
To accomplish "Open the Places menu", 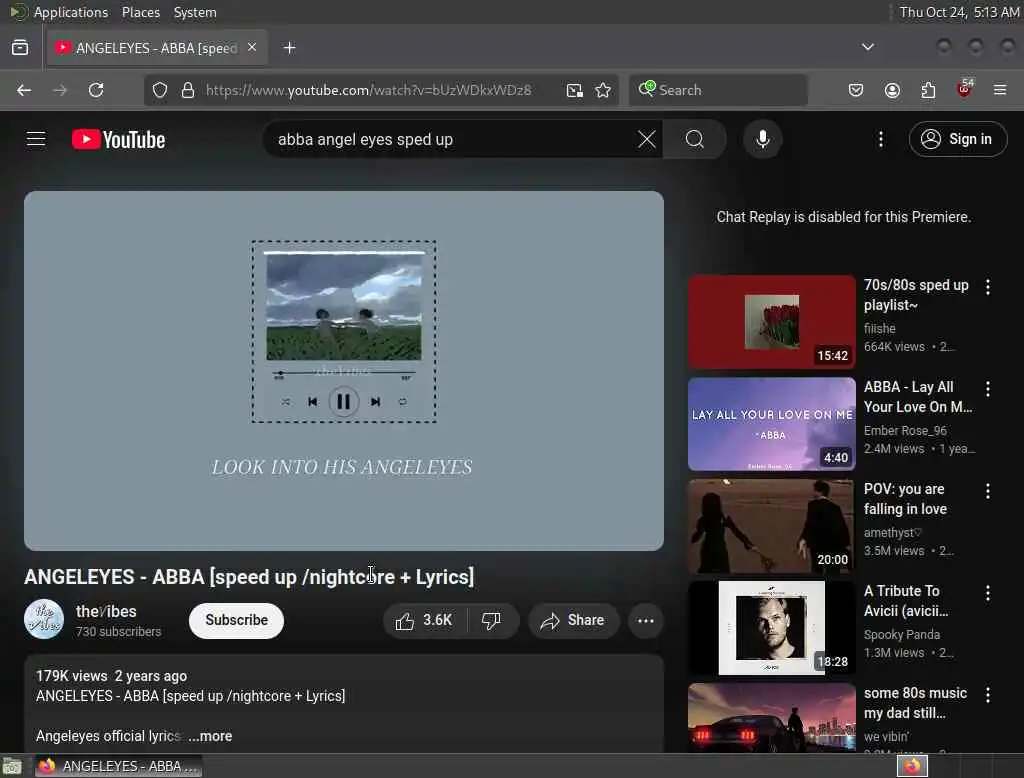I will click(x=141, y=12).
